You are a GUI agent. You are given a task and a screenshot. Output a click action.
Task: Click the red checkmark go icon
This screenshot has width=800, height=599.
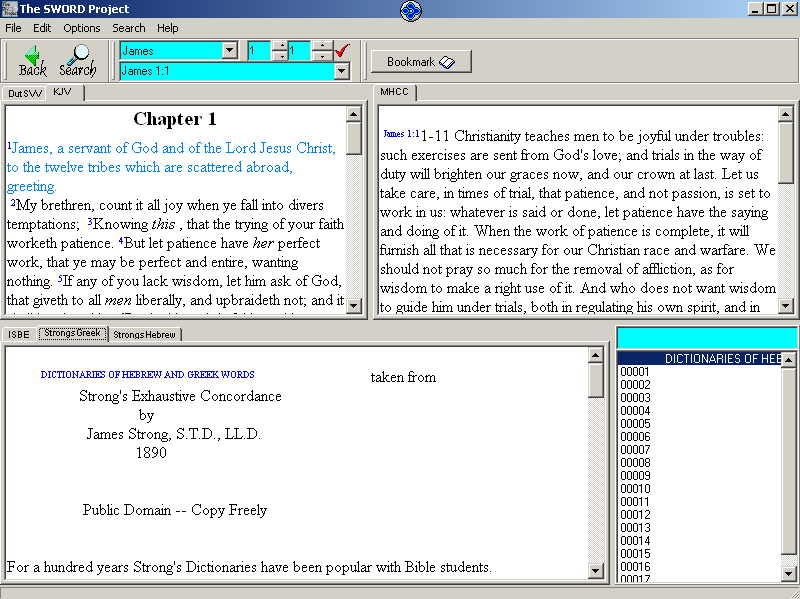[x=342, y=51]
